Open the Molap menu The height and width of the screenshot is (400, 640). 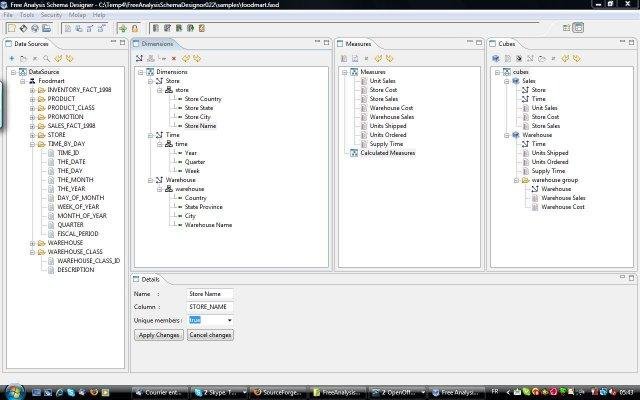(x=77, y=15)
